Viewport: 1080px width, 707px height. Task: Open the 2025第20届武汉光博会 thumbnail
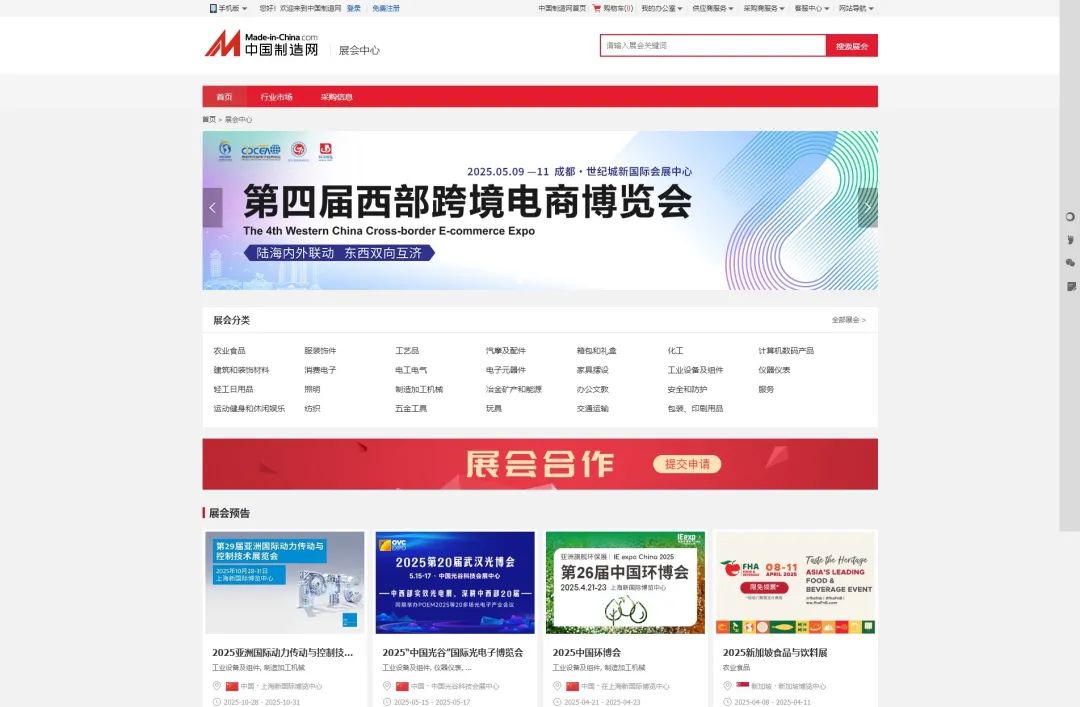(x=455, y=582)
